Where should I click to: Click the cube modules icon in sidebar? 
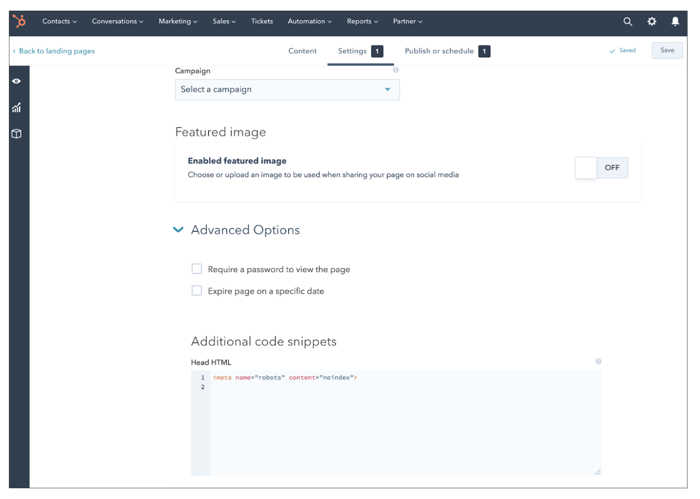(17, 133)
